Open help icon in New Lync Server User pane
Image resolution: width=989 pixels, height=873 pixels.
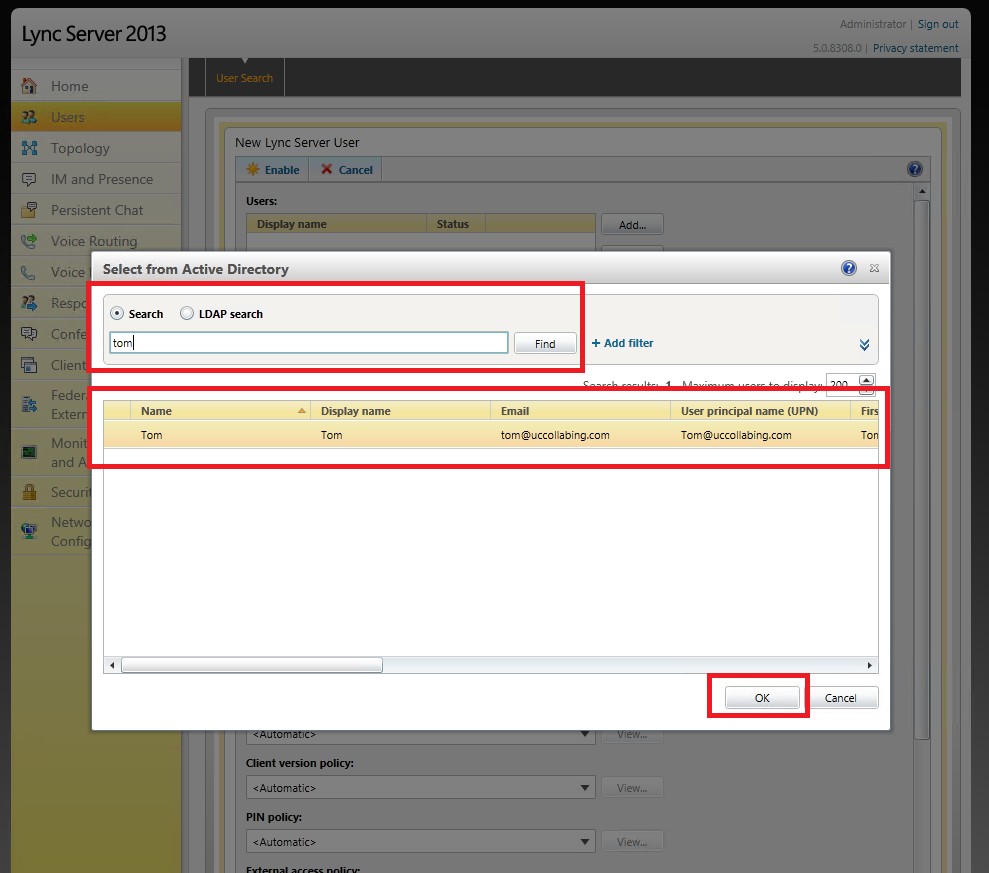tap(915, 169)
